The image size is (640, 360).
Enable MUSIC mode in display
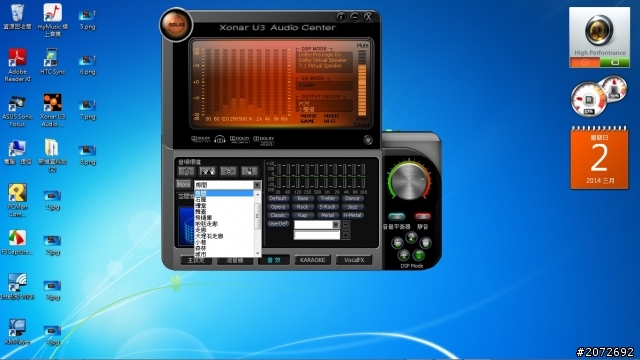click(331, 116)
